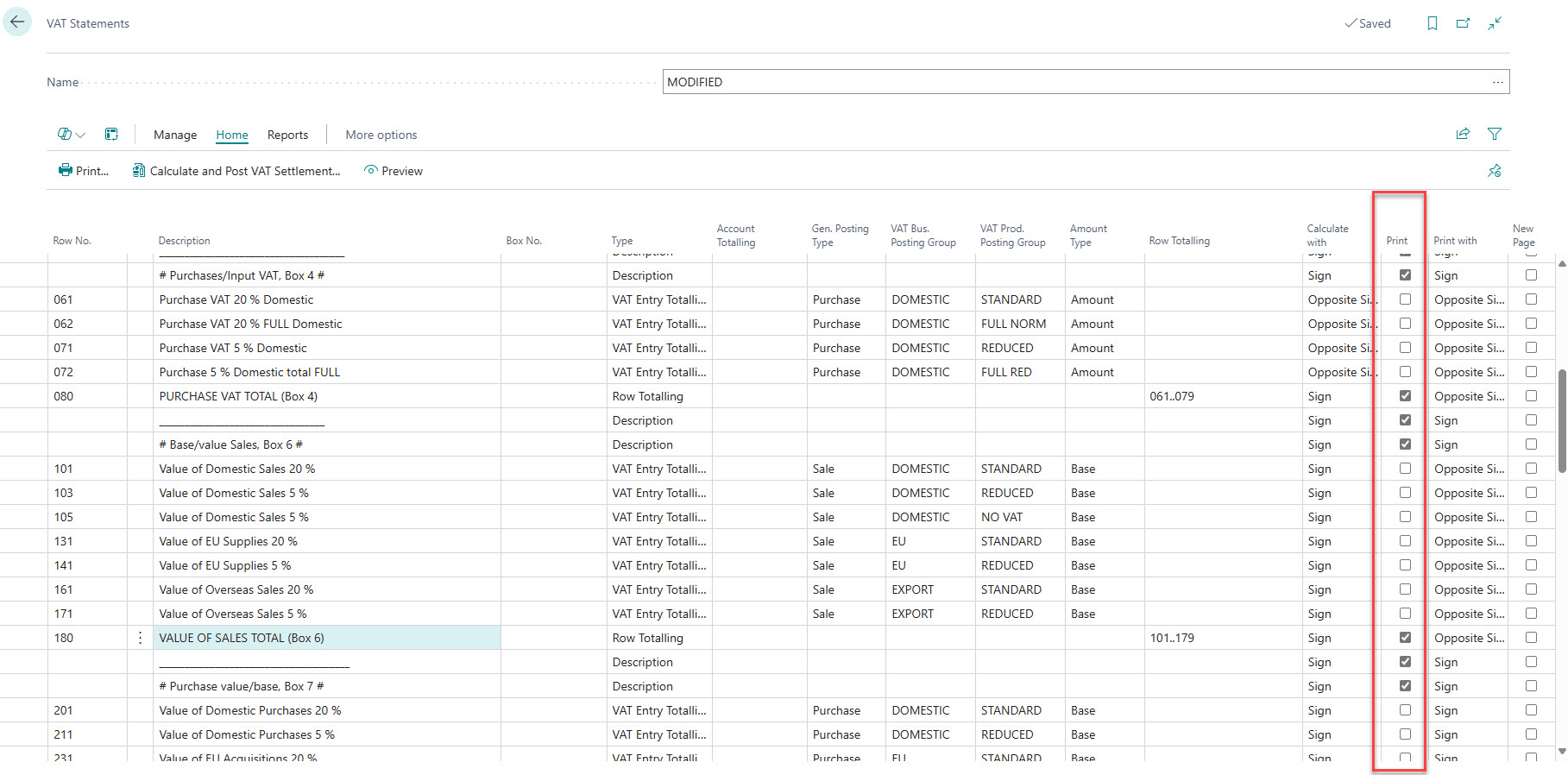Run Calculate and Post VAT Settlement
Image resolution: width=1568 pixels, height=775 pixels.
pyautogui.click(x=236, y=171)
